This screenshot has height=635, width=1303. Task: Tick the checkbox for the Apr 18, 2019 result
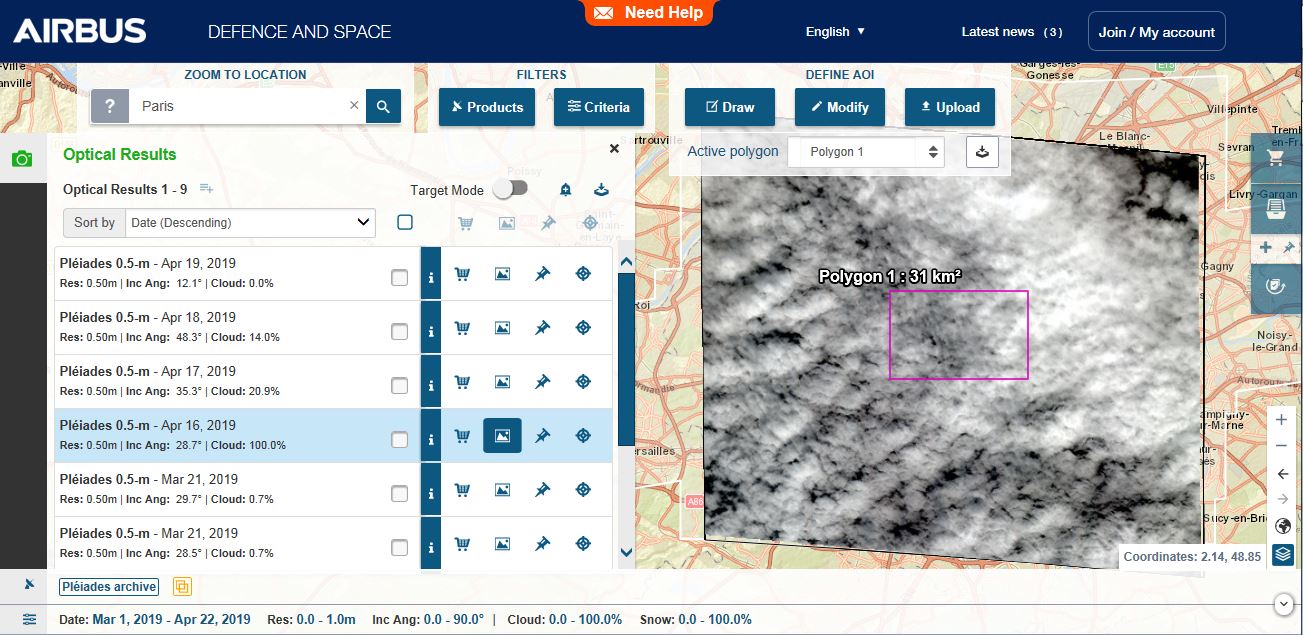(x=400, y=332)
